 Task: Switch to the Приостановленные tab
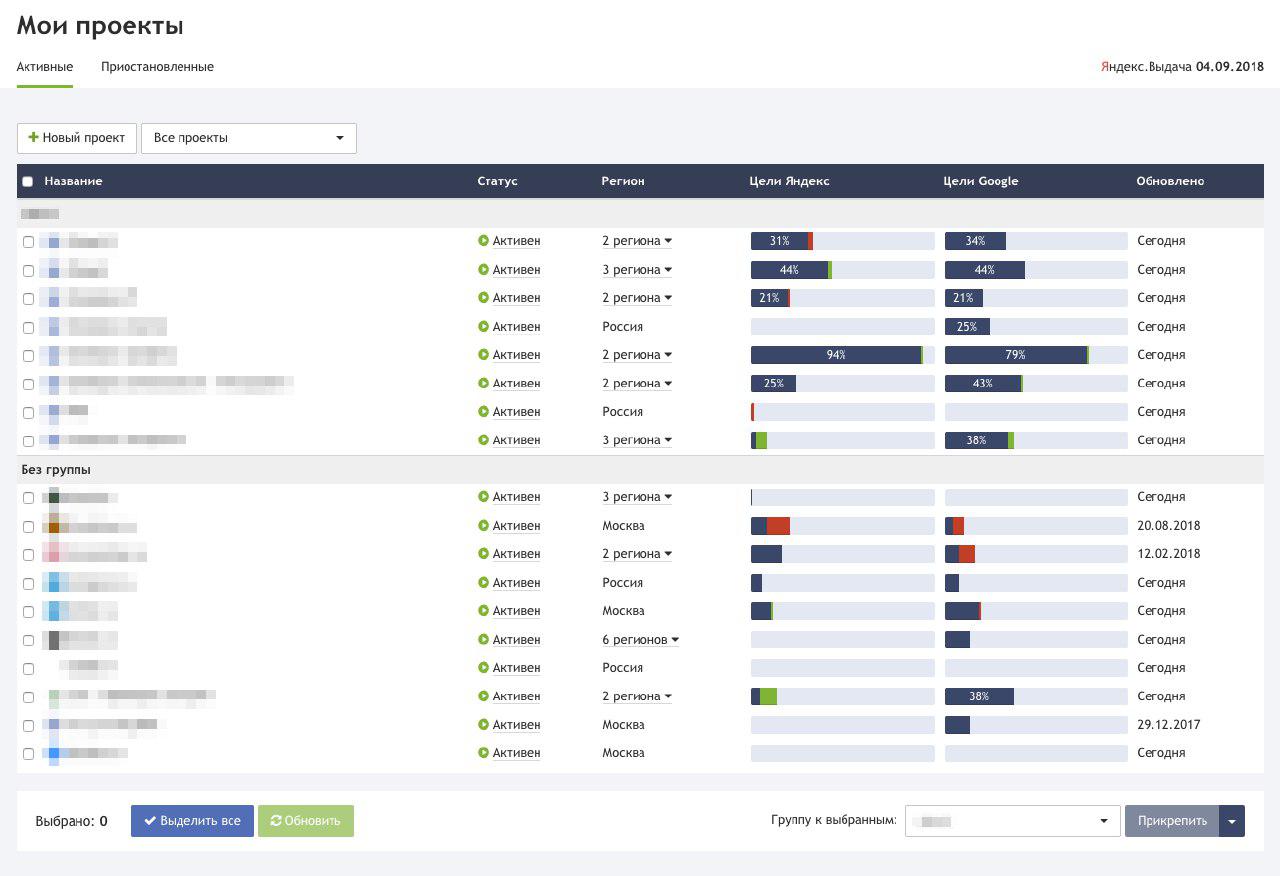coord(157,67)
